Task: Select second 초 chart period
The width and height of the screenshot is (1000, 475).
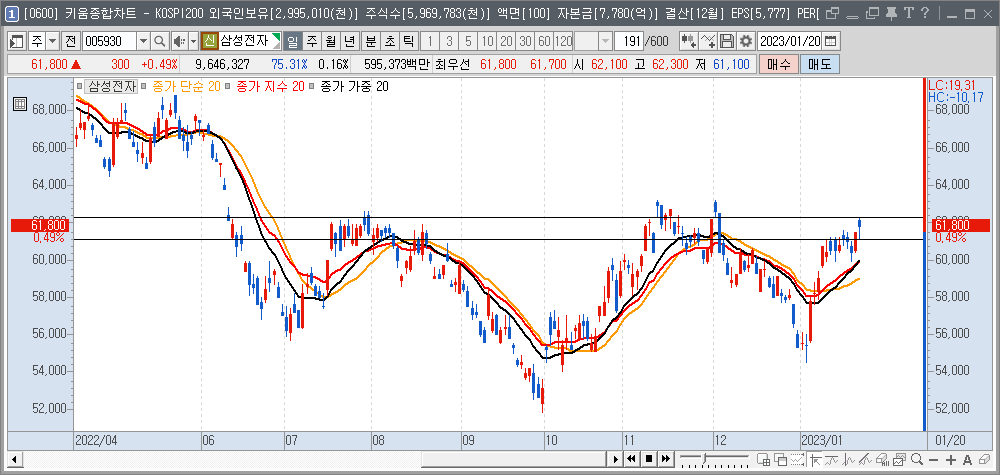Action: click(390, 42)
